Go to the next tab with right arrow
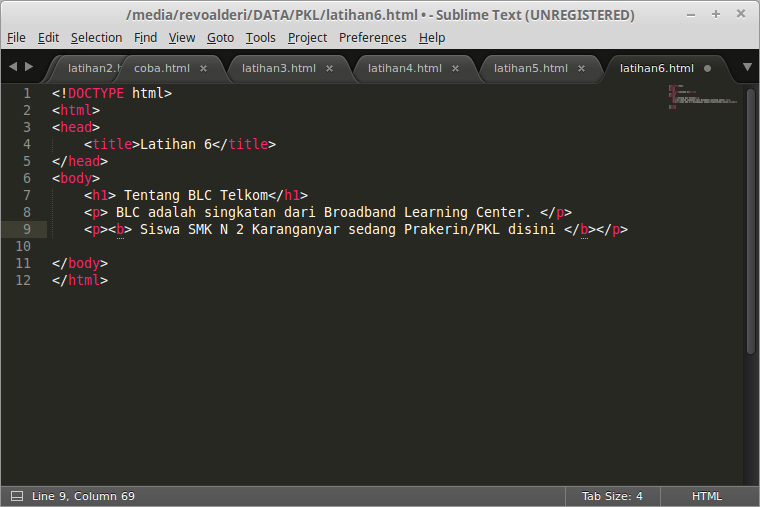The height and width of the screenshot is (507, 760). 29,66
